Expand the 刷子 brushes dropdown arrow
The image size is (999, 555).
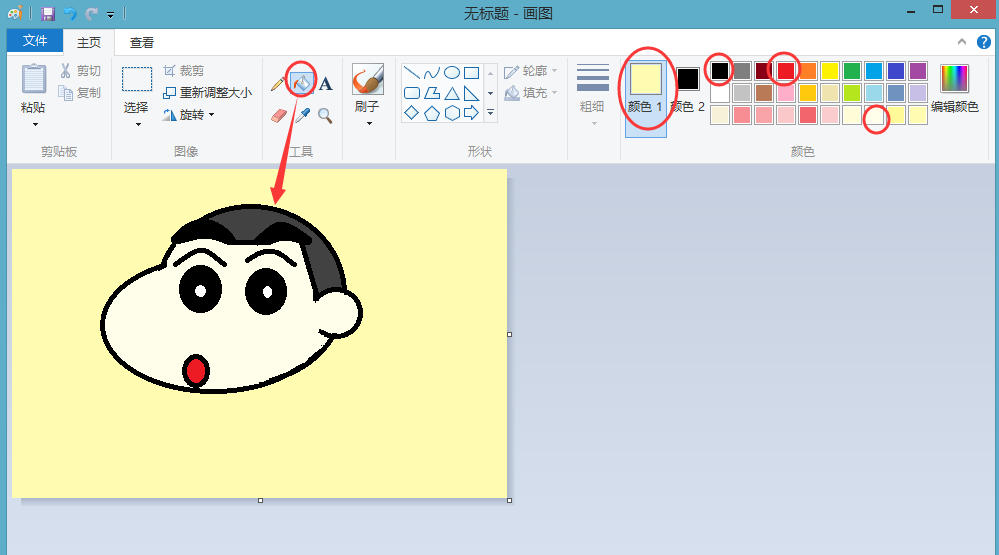point(368,124)
